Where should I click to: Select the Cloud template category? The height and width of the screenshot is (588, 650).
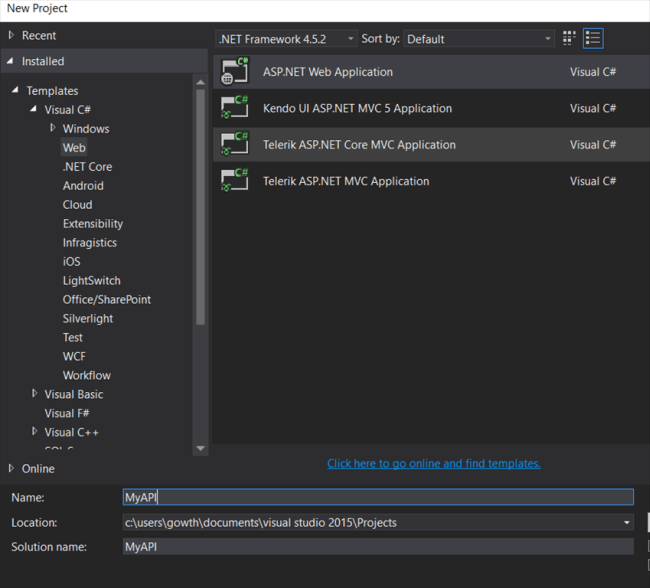[x=78, y=205]
